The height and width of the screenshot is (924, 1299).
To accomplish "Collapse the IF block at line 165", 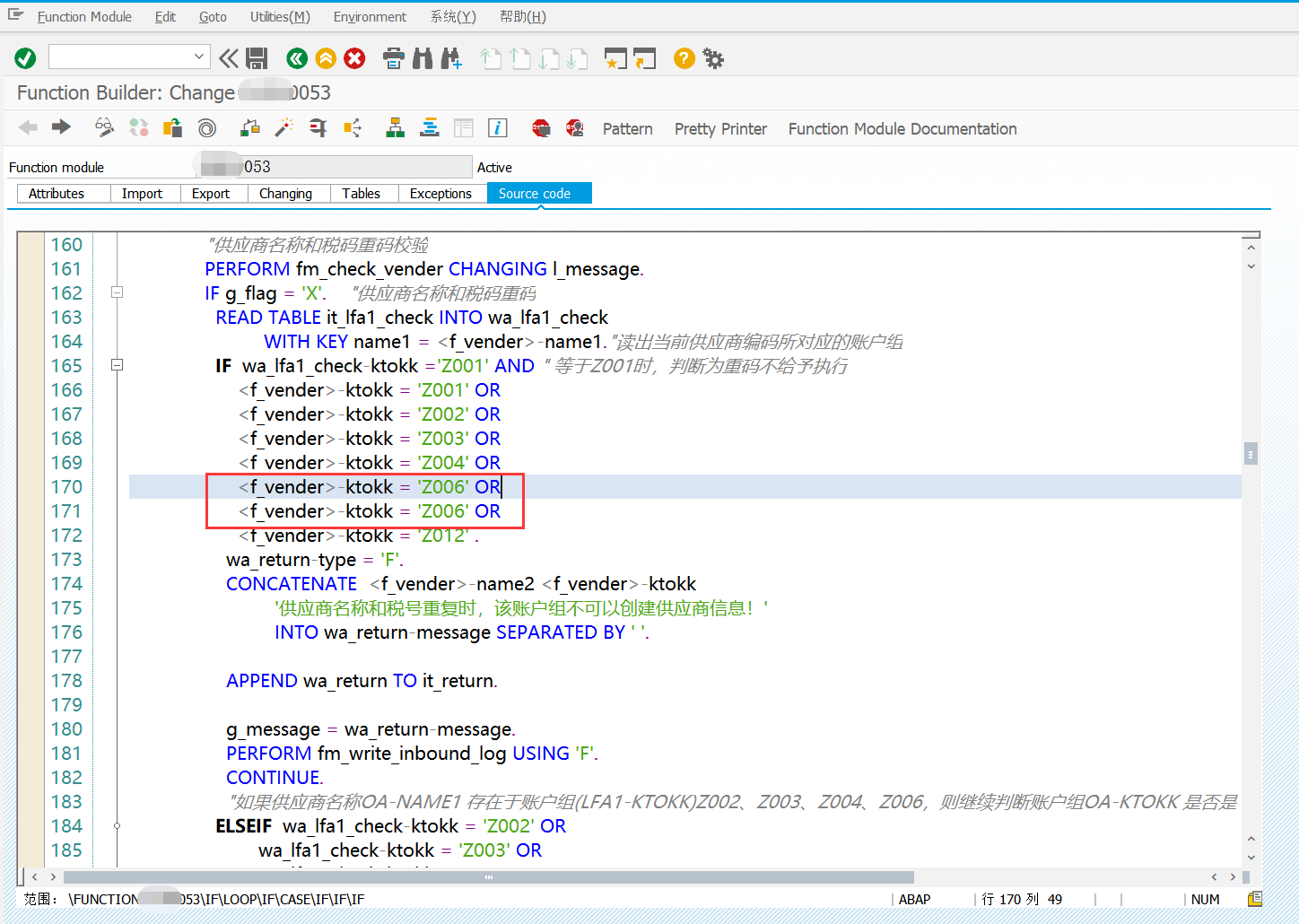I will click(x=117, y=365).
